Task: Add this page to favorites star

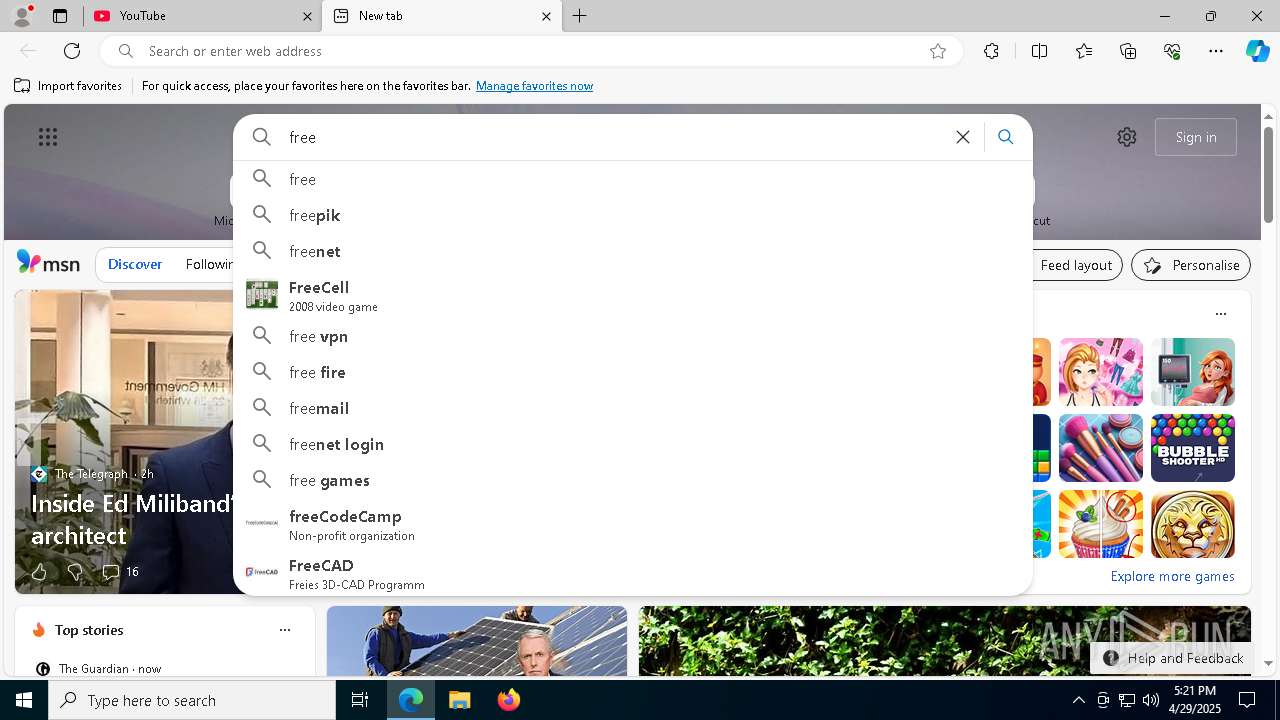Action: coord(938,51)
